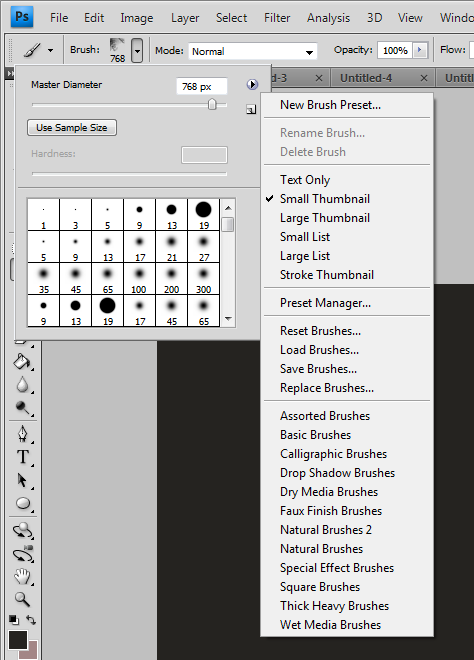Select the soft round 100 brush
474x660 pixels.
click(x=139, y=279)
